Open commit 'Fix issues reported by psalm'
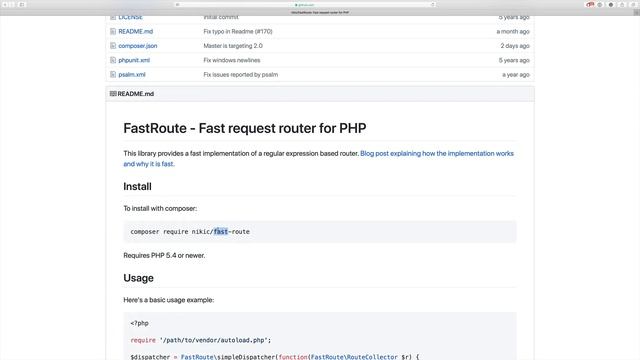Image resolution: width=640 pixels, height=360 pixels. pos(240,75)
